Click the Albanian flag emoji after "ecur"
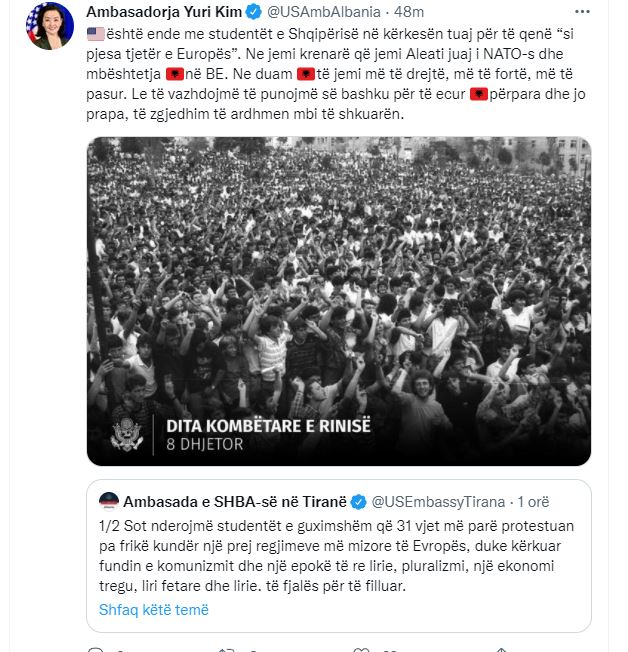The image size is (628, 652). [x=479, y=93]
